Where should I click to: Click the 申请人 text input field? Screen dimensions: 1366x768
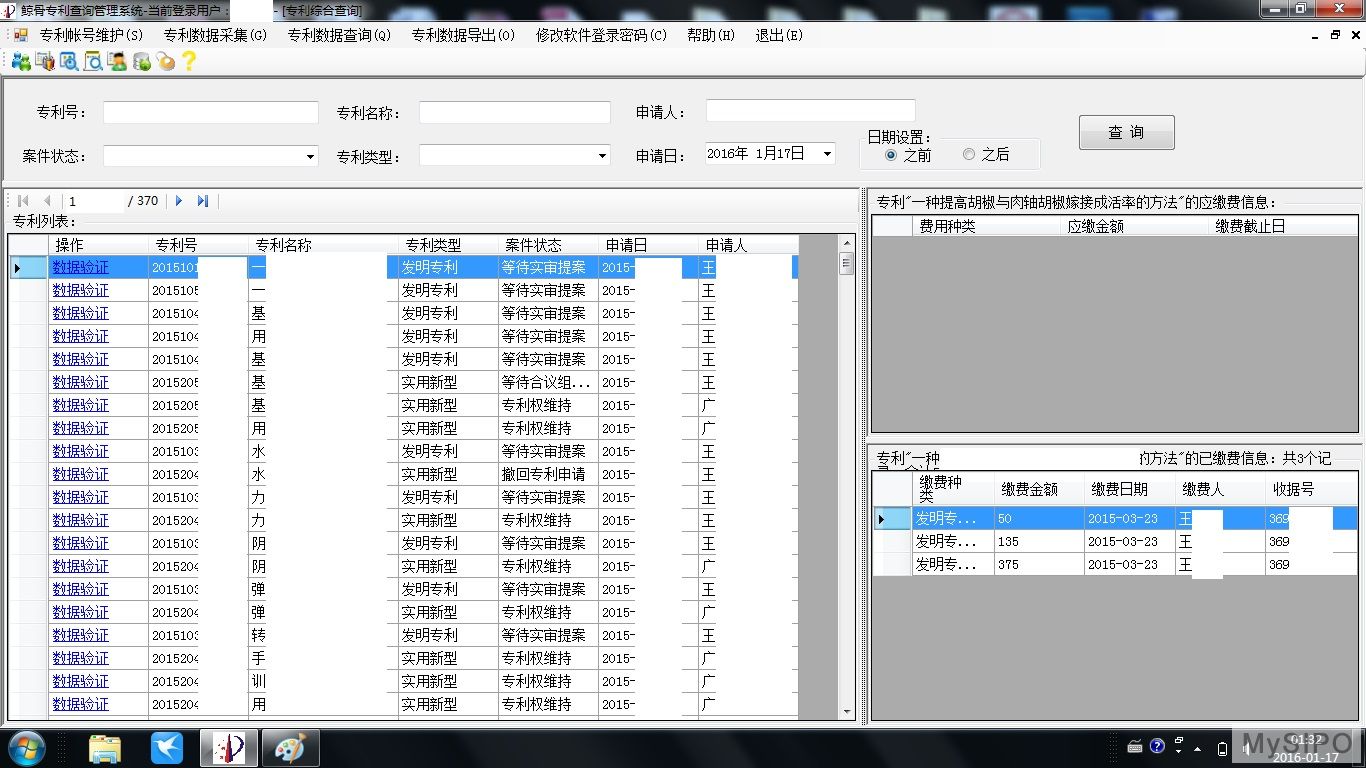tap(810, 110)
